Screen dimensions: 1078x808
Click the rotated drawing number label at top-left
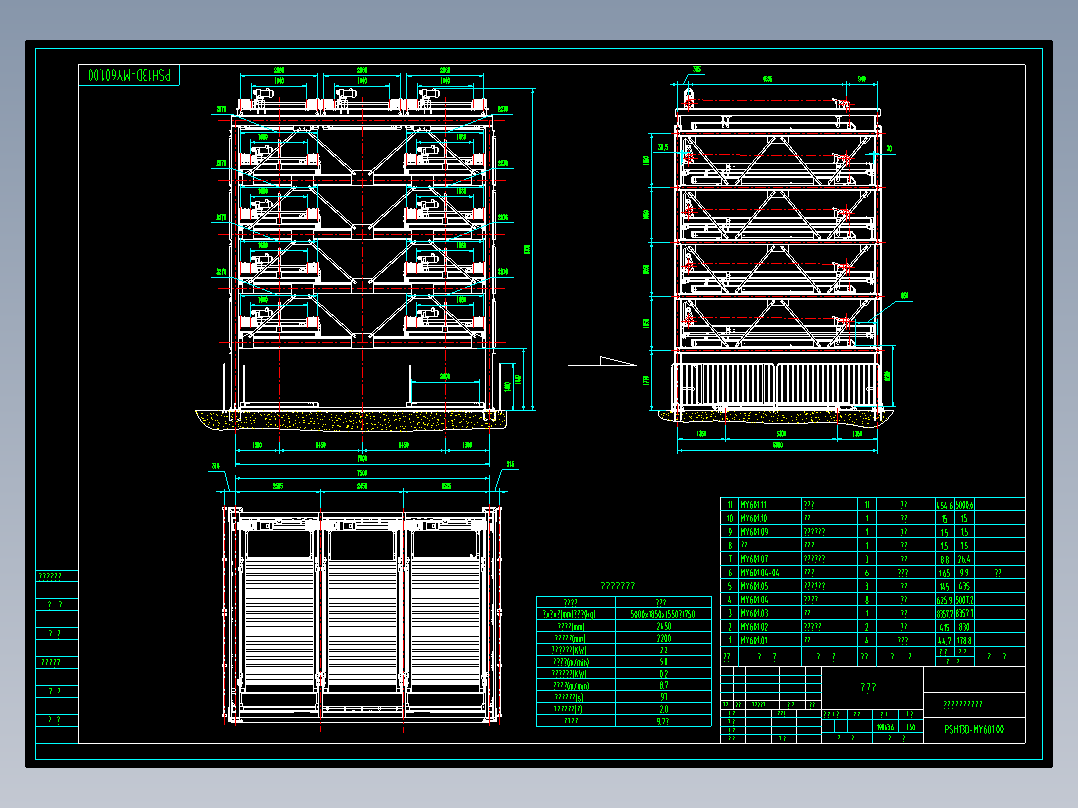[x=129, y=74]
